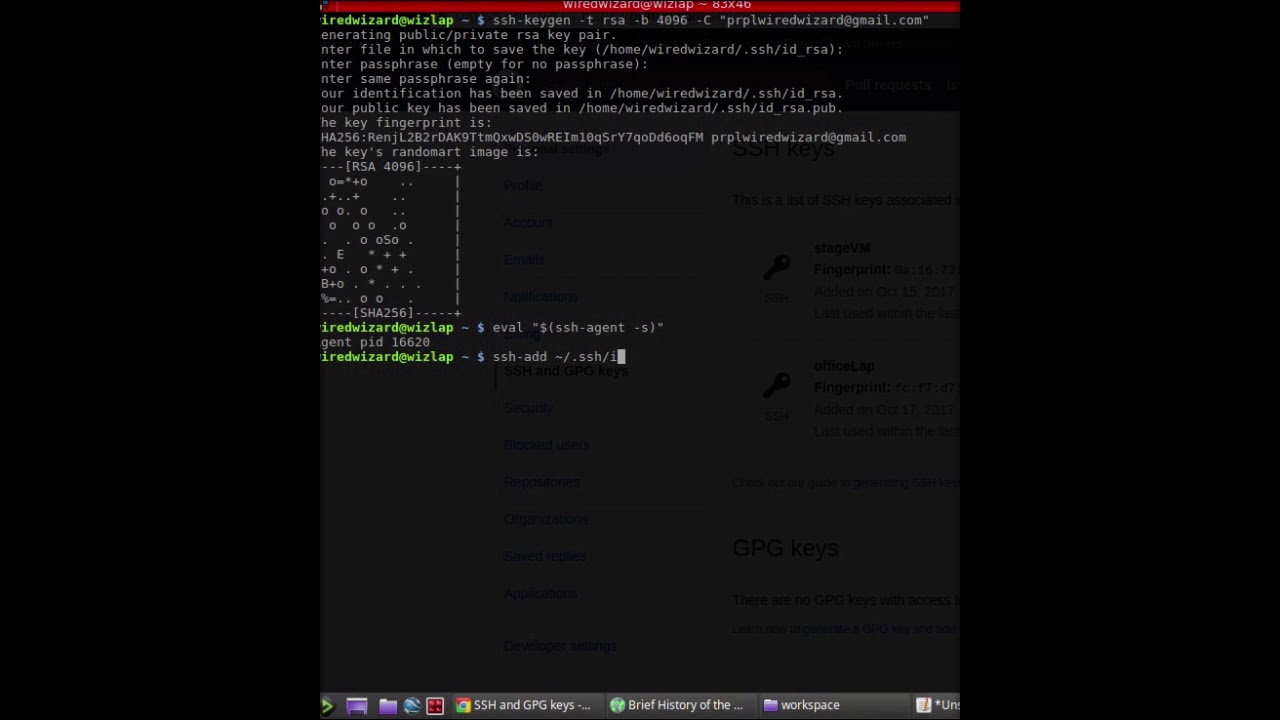Select SSH and GPG keys in GitHub sidebar
Image resolution: width=1280 pixels, height=720 pixels.
pyautogui.click(x=566, y=371)
